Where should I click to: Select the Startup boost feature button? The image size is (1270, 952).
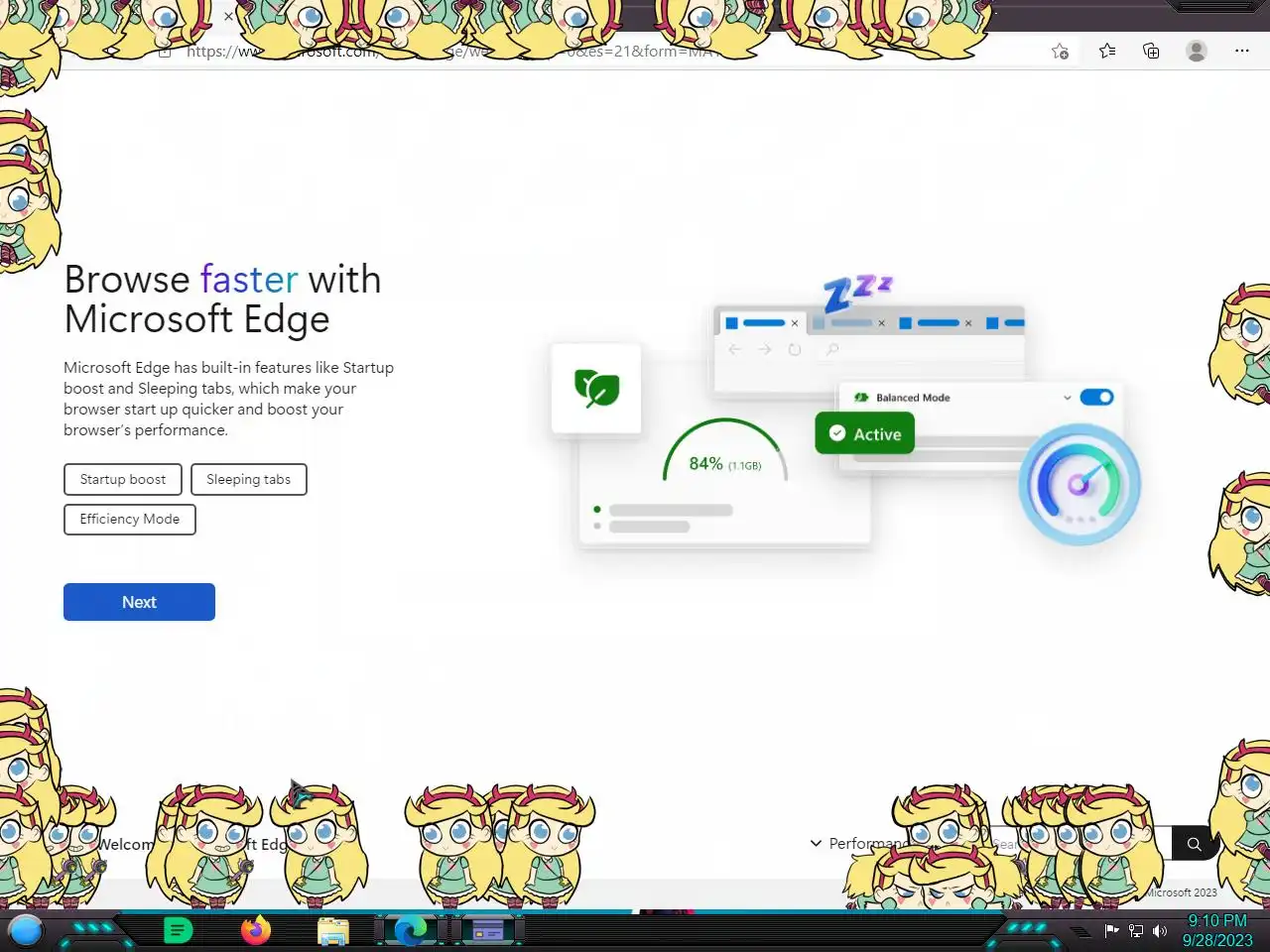123,479
